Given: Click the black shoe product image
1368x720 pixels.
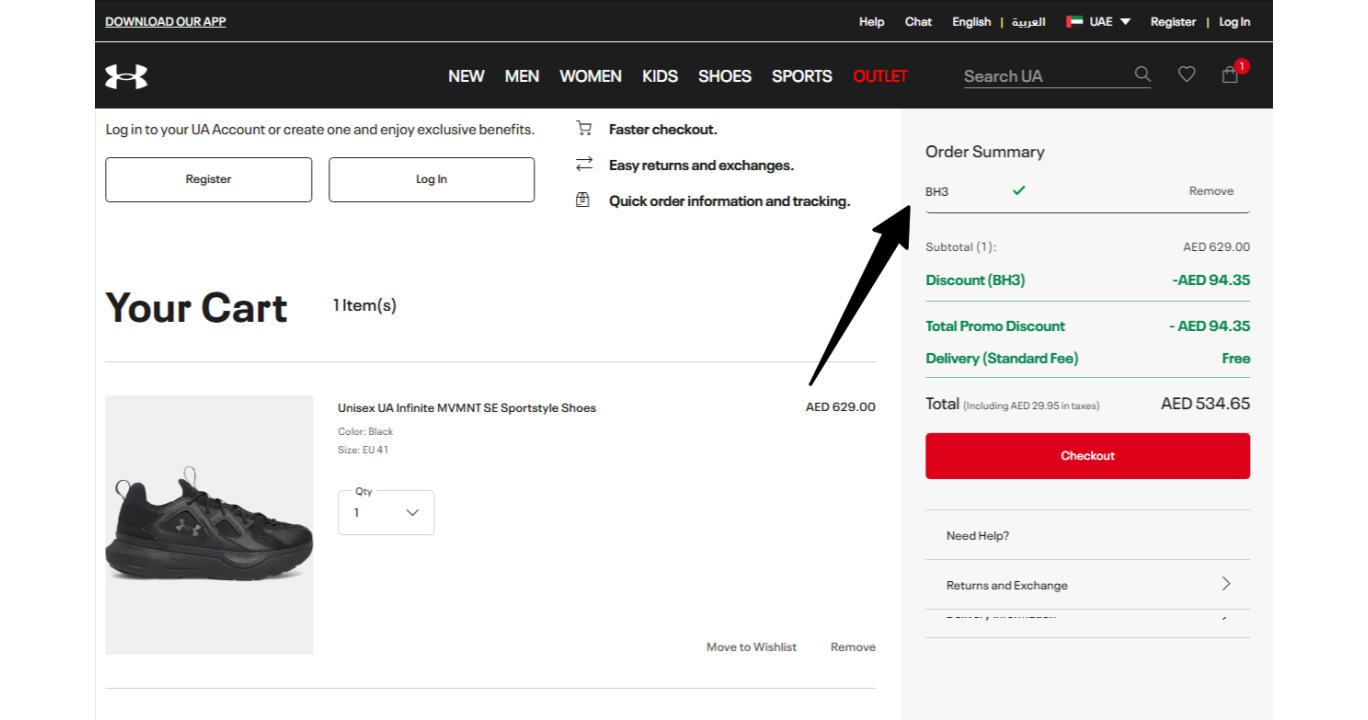Looking at the screenshot, I should pyautogui.click(x=209, y=525).
